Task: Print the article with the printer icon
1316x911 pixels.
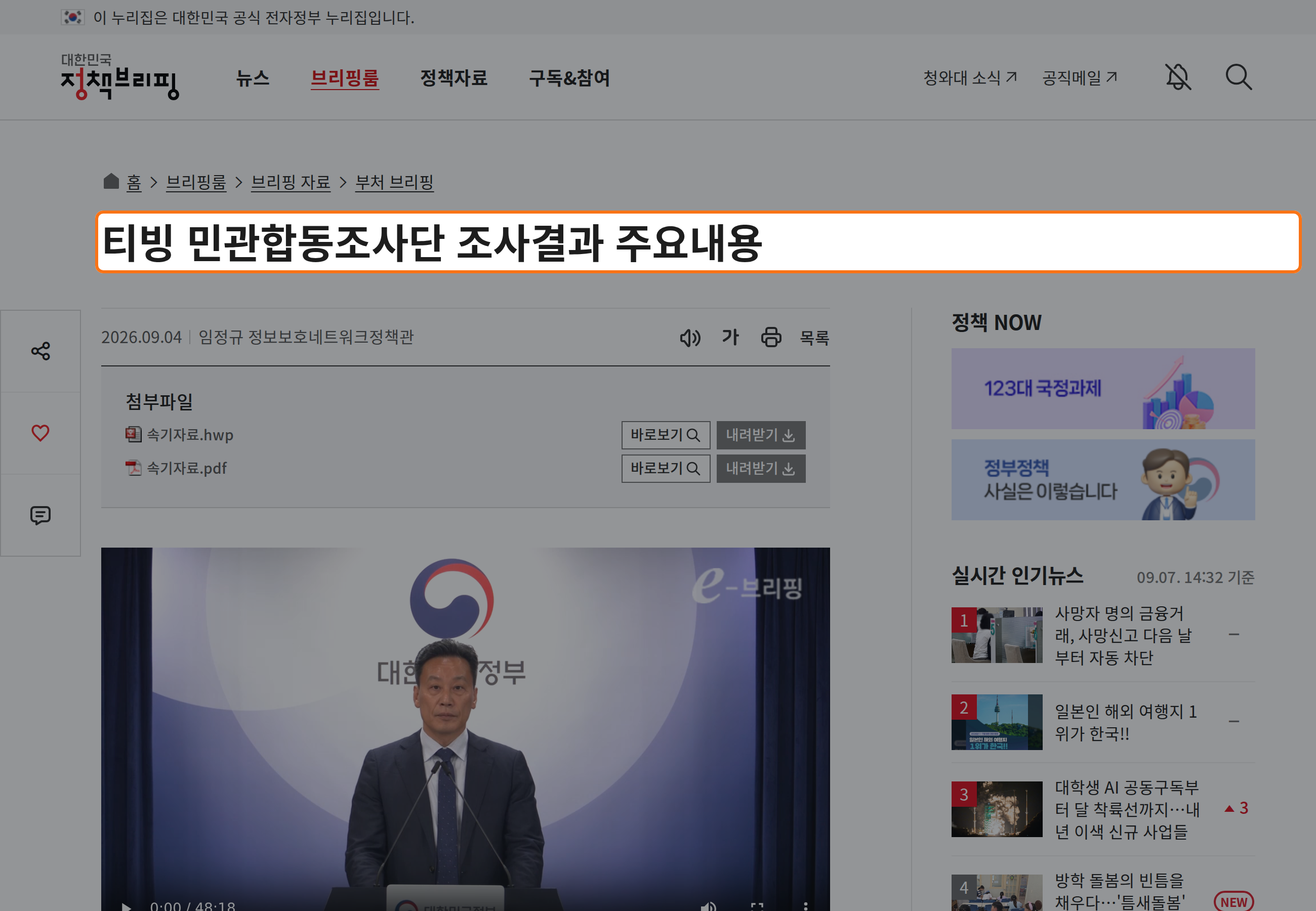Action: 771,338
